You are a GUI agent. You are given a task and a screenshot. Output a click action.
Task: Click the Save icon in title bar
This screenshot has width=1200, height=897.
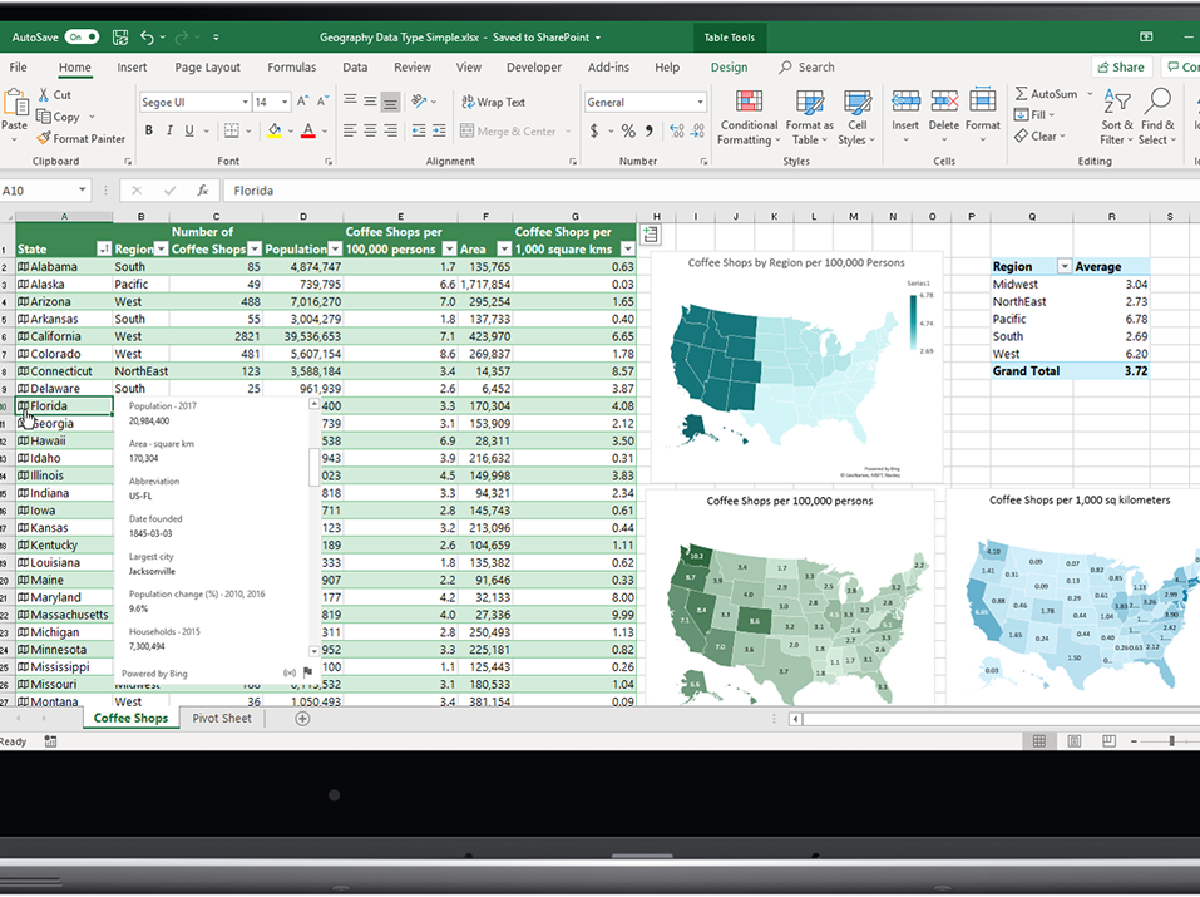(x=121, y=38)
